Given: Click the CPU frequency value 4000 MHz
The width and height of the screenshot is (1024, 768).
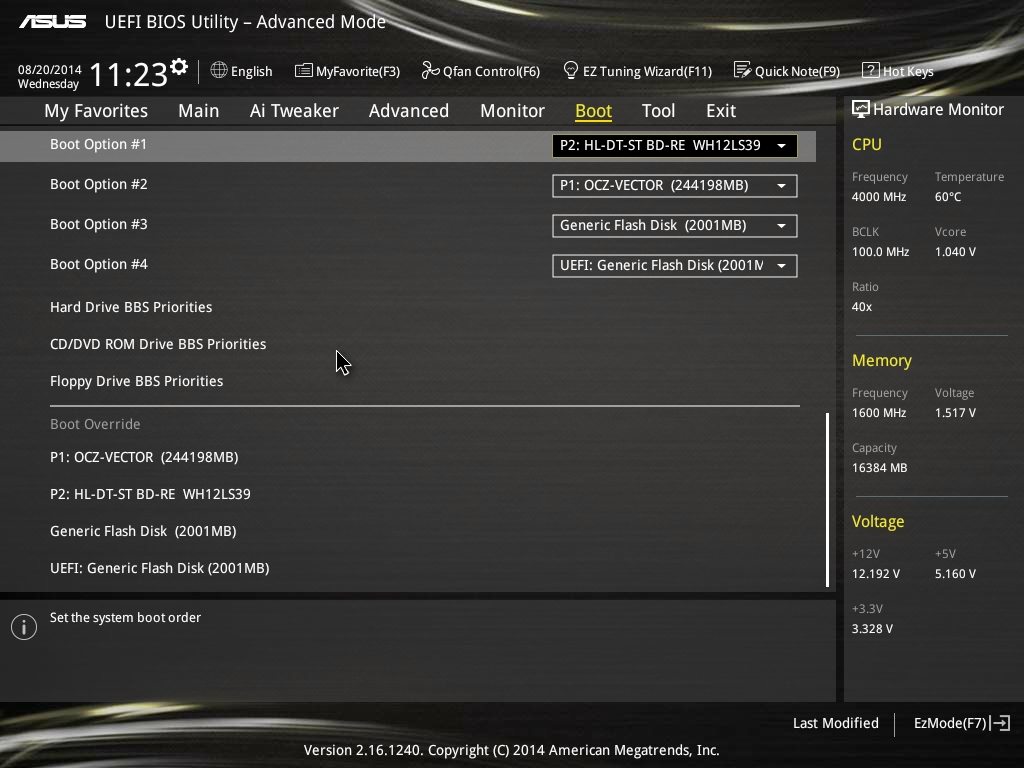Looking at the screenshot, I should click(x=878, y=197).
